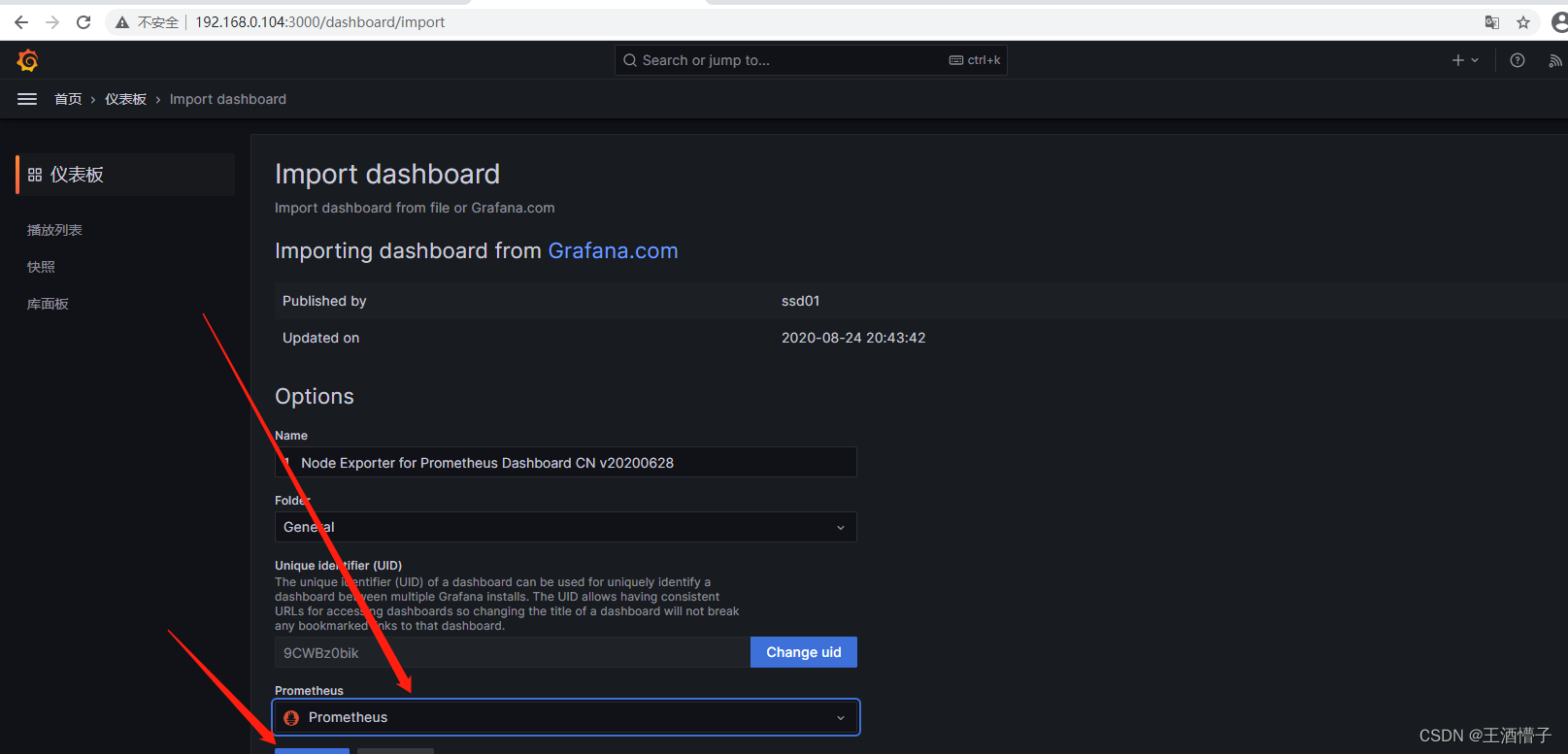Screen dimensions: 1568x754
Task: Expand the Folder General dropdown
Action: pos(566,527)
